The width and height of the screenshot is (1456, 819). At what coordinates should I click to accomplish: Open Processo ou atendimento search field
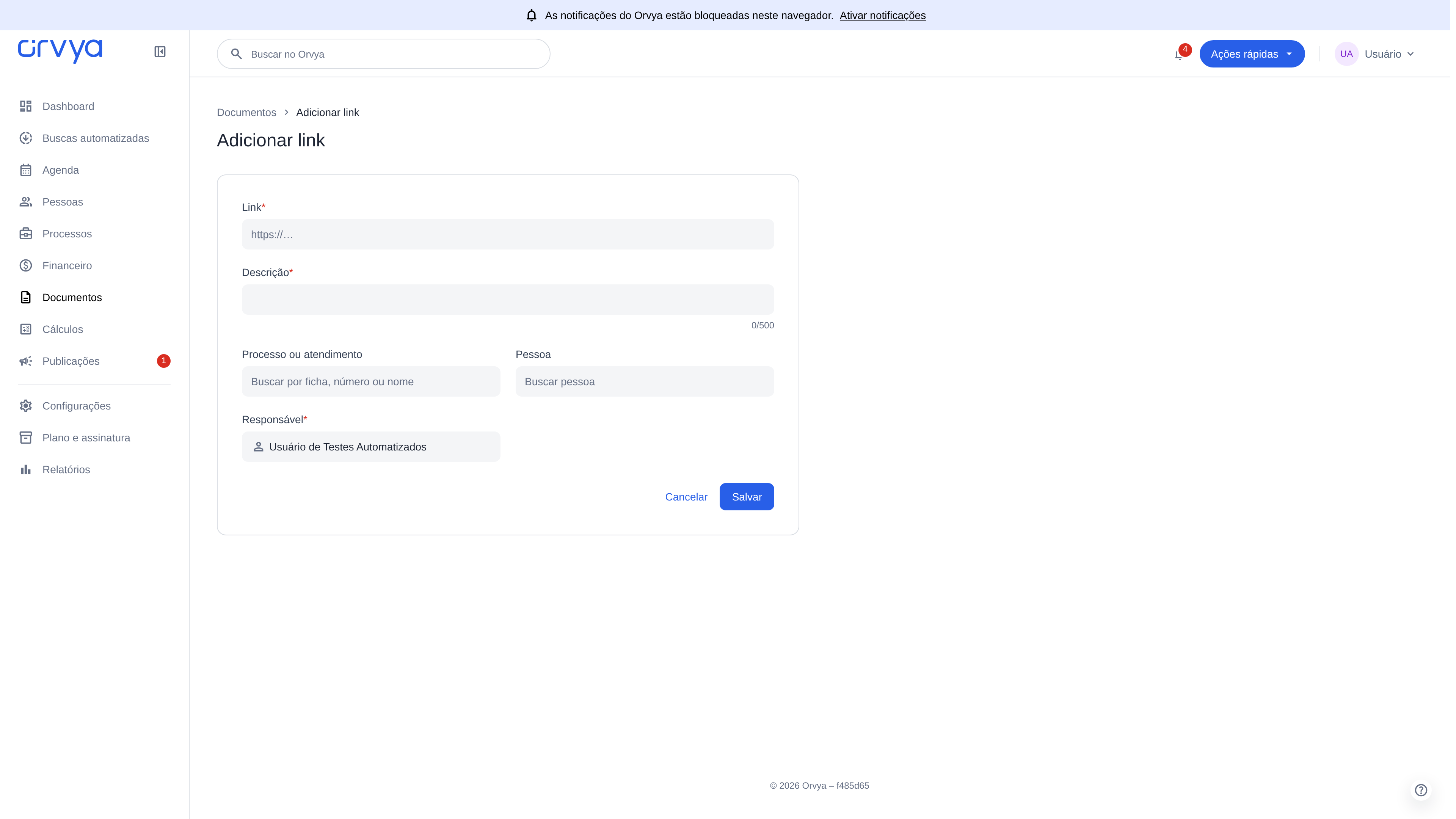point(371,381)
